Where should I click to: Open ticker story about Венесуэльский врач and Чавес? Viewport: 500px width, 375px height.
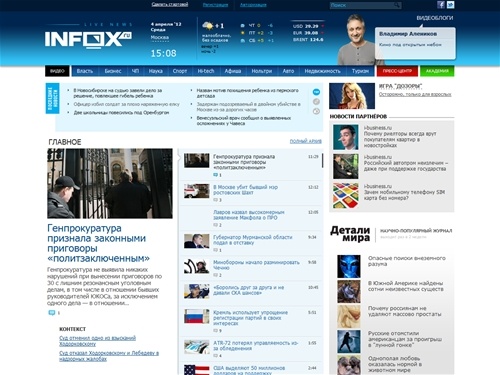click(243, 121)
